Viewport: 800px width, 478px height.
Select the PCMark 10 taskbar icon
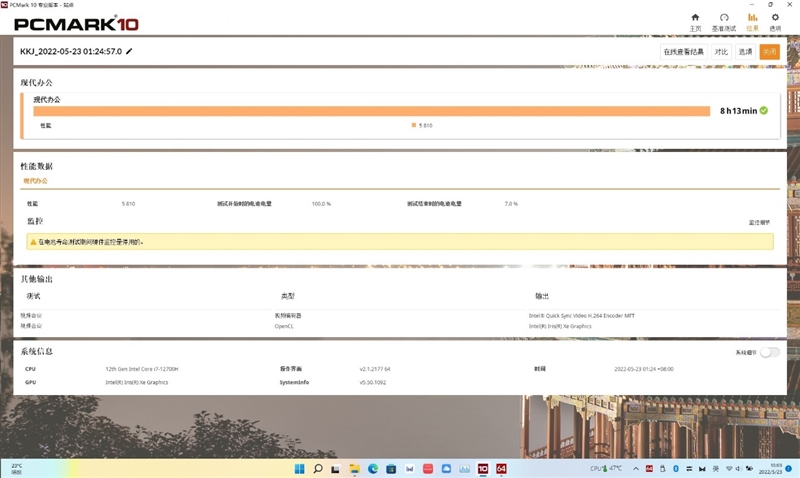483,469
